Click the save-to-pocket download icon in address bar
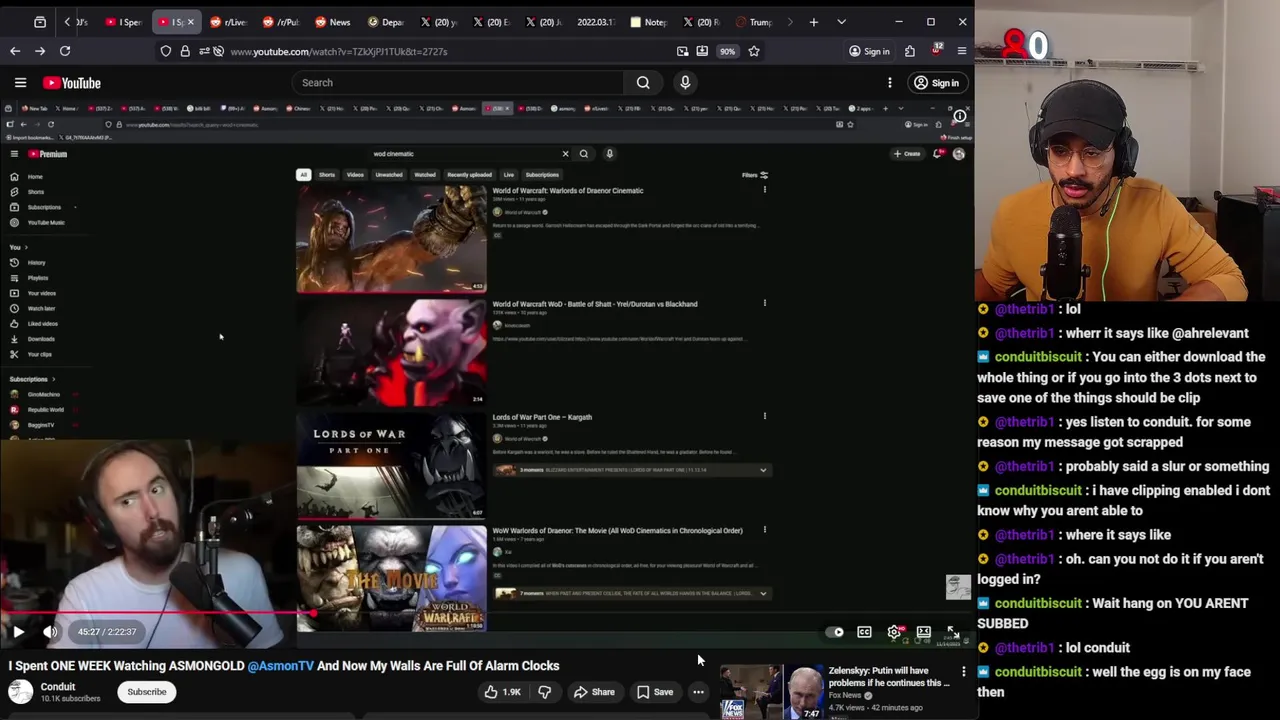 (x=702, y=51)
